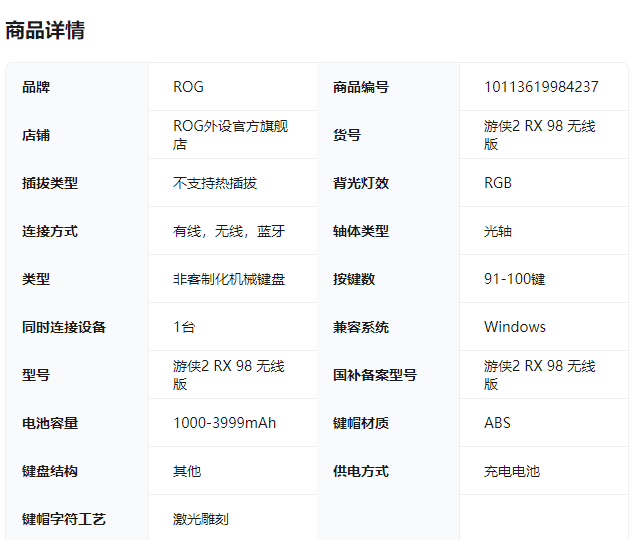Click the switch type value 光轴
The height and width of the screenshot is (540, 629).
point(498,231)
